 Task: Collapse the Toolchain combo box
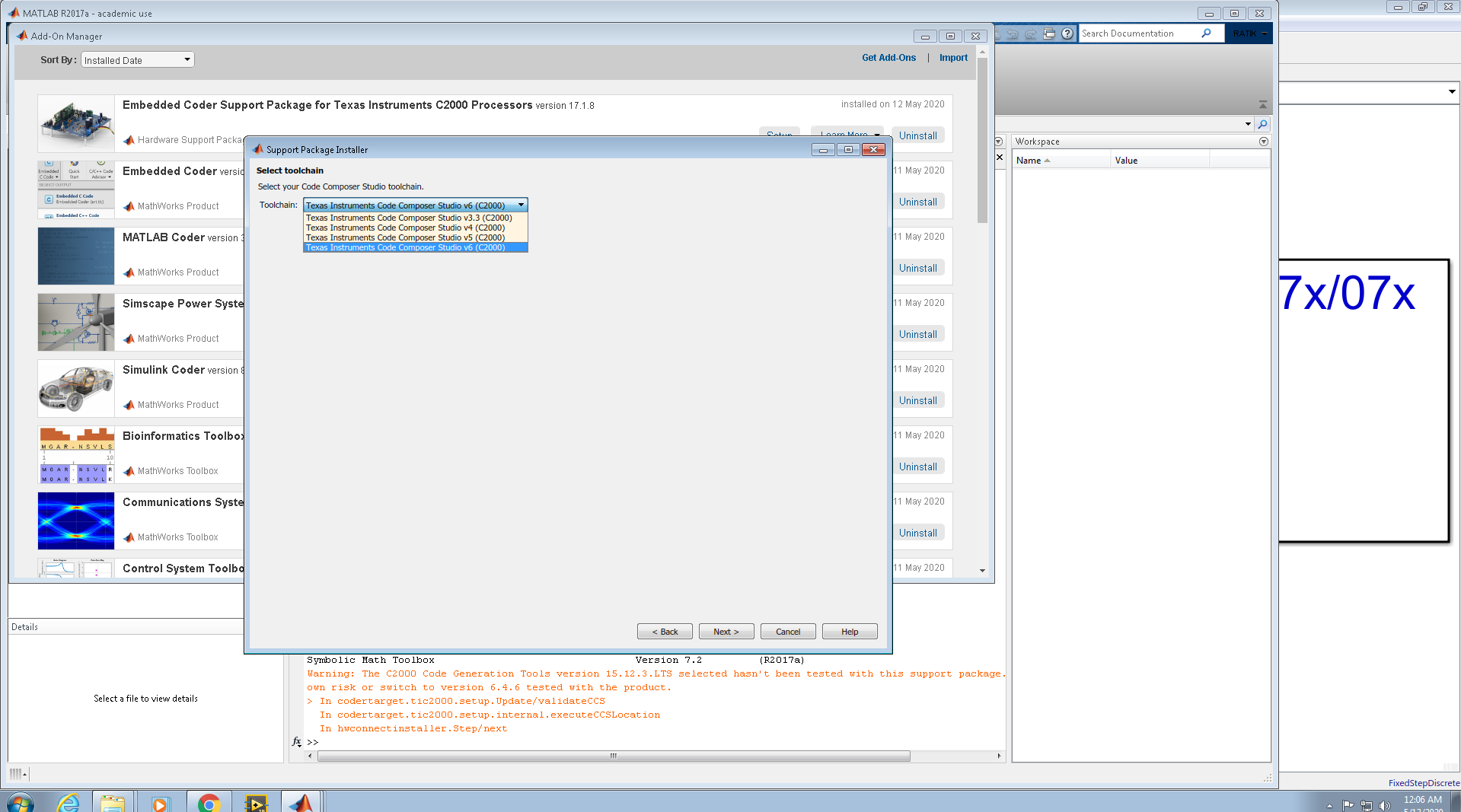click(x=522, y=205)
